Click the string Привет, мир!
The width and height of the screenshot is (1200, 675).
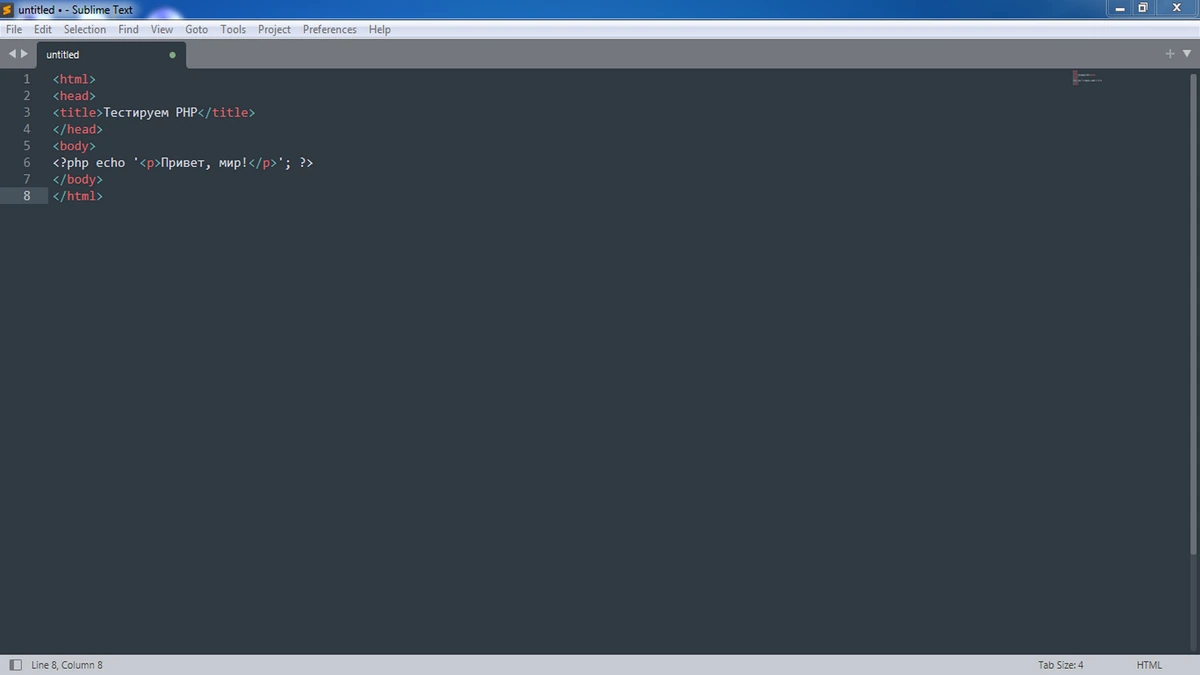[204, 163]
